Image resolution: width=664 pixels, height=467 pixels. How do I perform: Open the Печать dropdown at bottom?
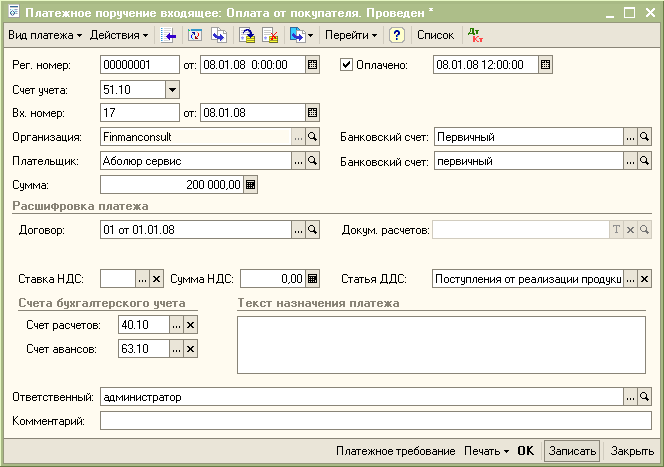click(x=486, y=451)
